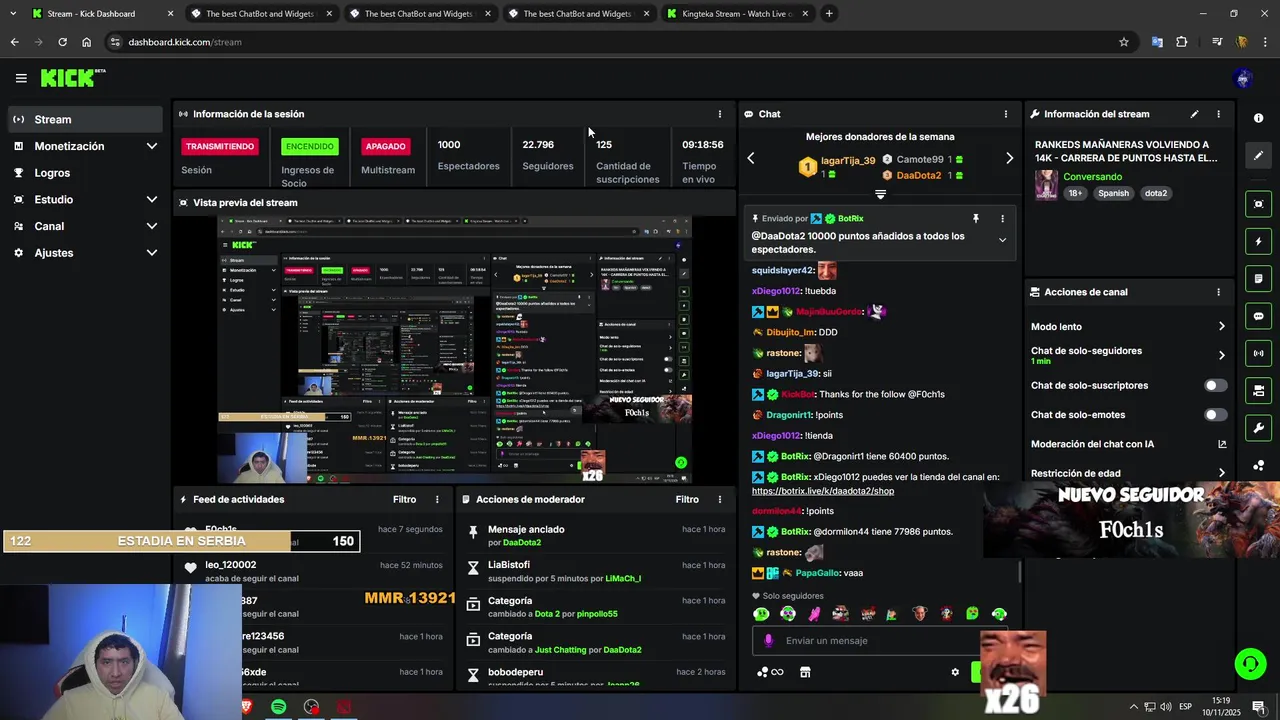Screen dimensions: 1280x720
Task: Select Stream in the sidebar
Action: 85,119
